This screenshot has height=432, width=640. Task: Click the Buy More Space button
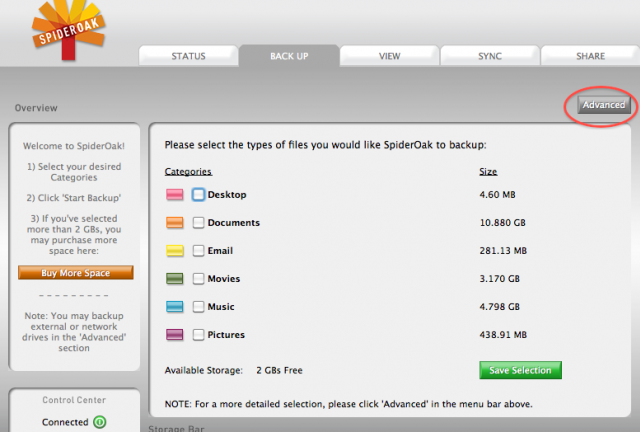pos(76,273)
